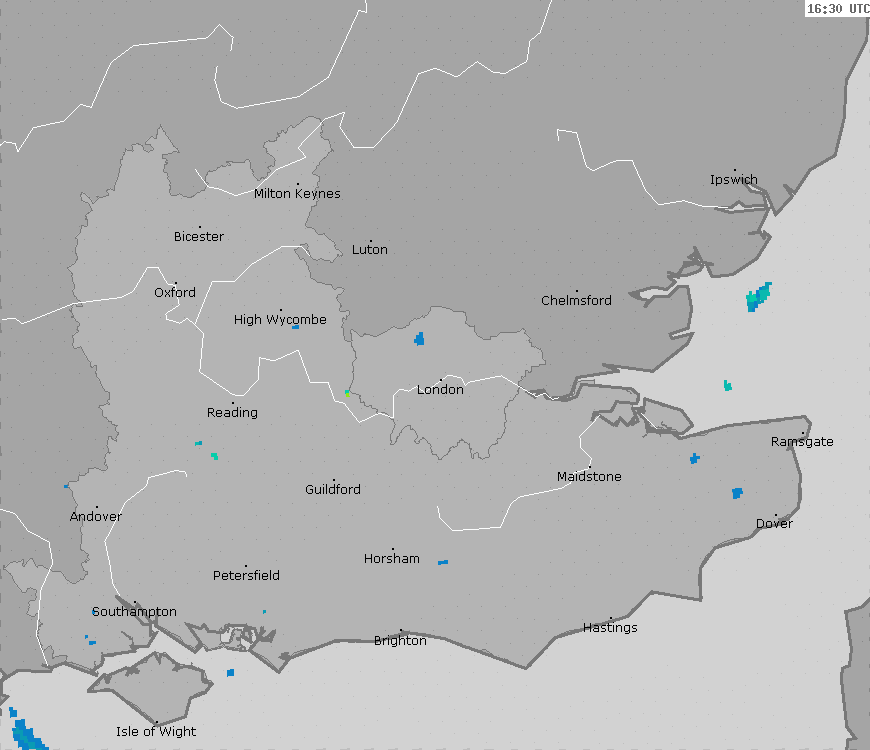The height and width of the screenshot is (750, 870).
Task: Click the Brighton city label
Action: point(400,640)
